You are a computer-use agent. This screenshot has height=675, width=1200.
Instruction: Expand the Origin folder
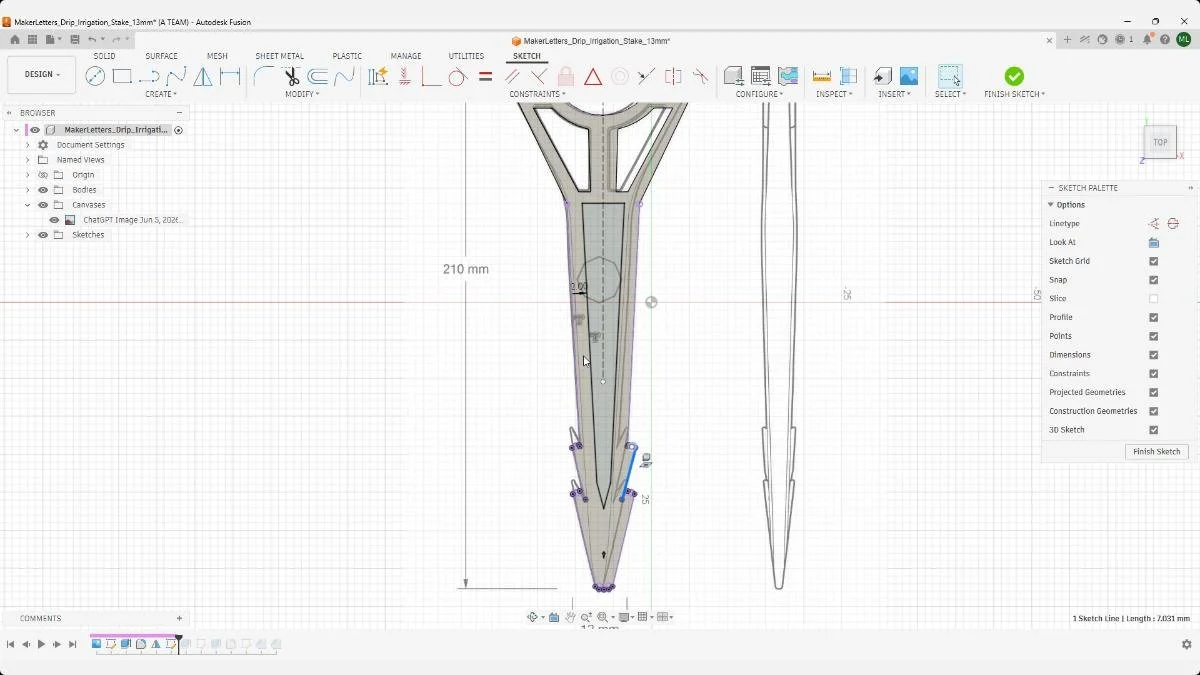pos(27,175)
